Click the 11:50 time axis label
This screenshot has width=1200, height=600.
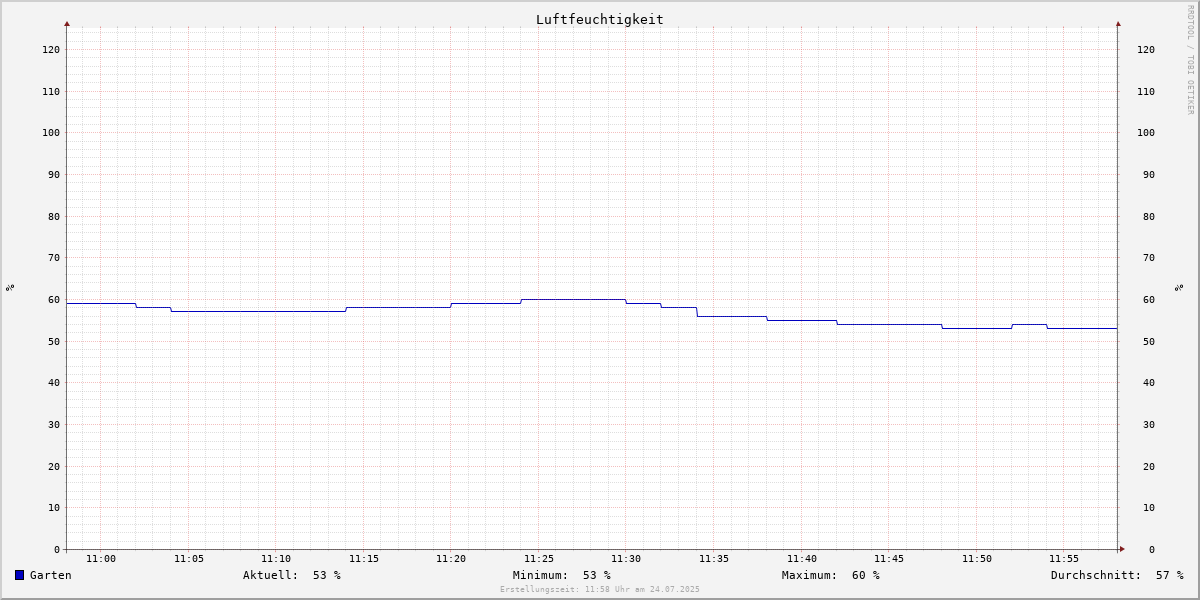pos(977,559)
